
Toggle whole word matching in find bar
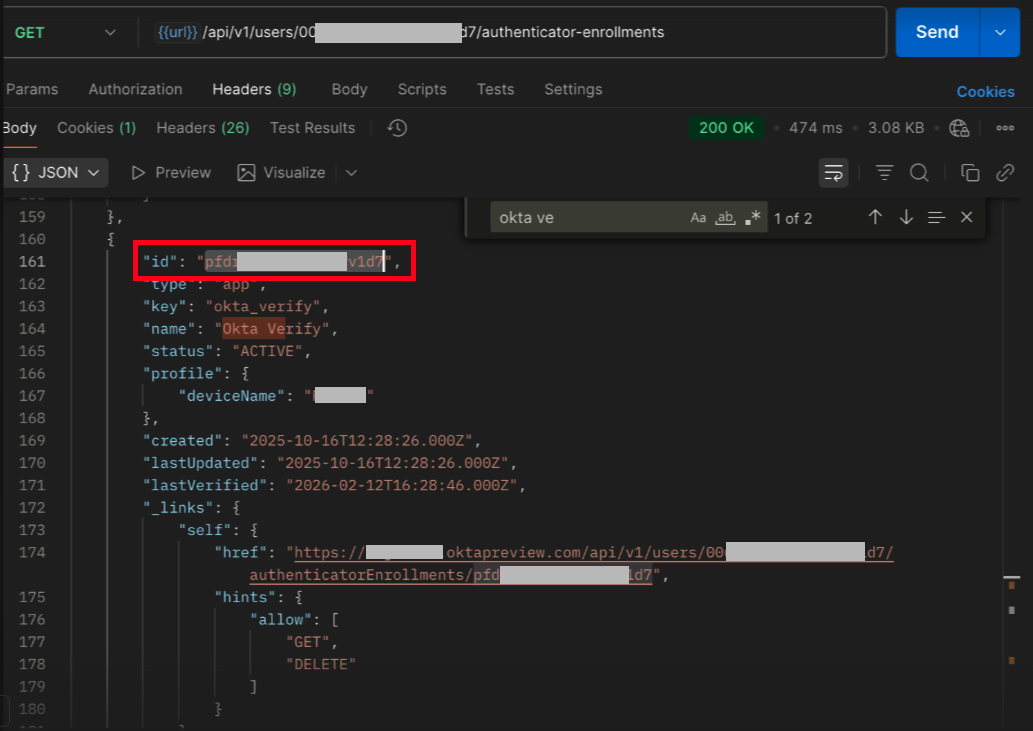[x=726, y=218]
